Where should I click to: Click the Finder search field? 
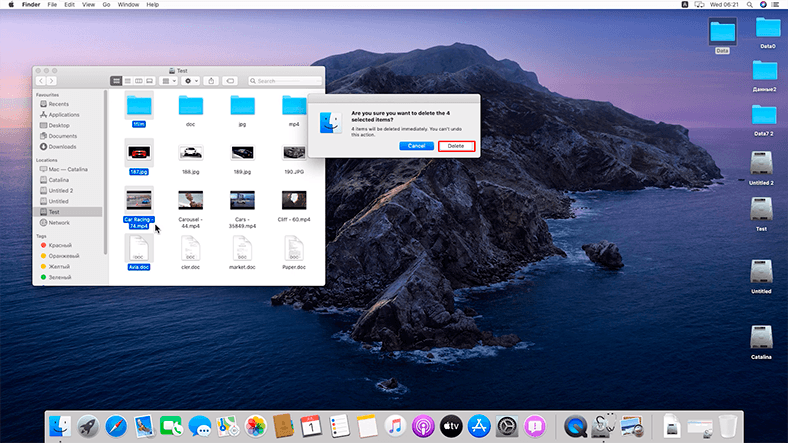point(283,80)
